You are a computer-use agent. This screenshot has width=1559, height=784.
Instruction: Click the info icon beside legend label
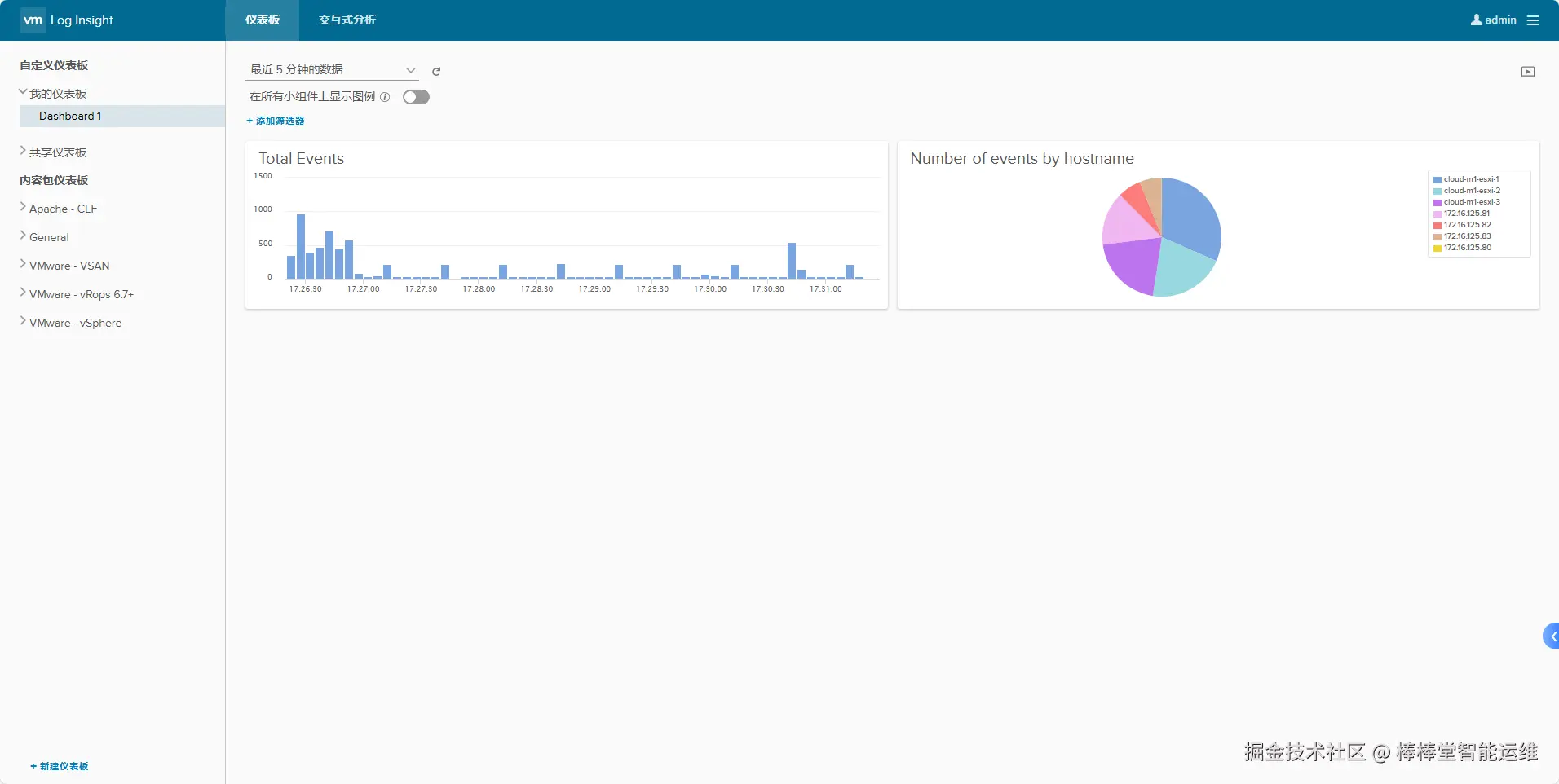385,97
